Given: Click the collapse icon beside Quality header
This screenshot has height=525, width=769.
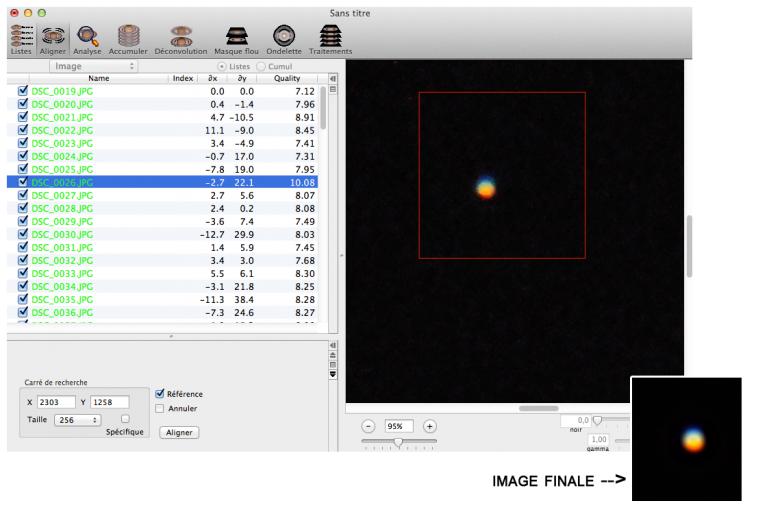Looking at the screenshot, I should (x=333, y=79).
